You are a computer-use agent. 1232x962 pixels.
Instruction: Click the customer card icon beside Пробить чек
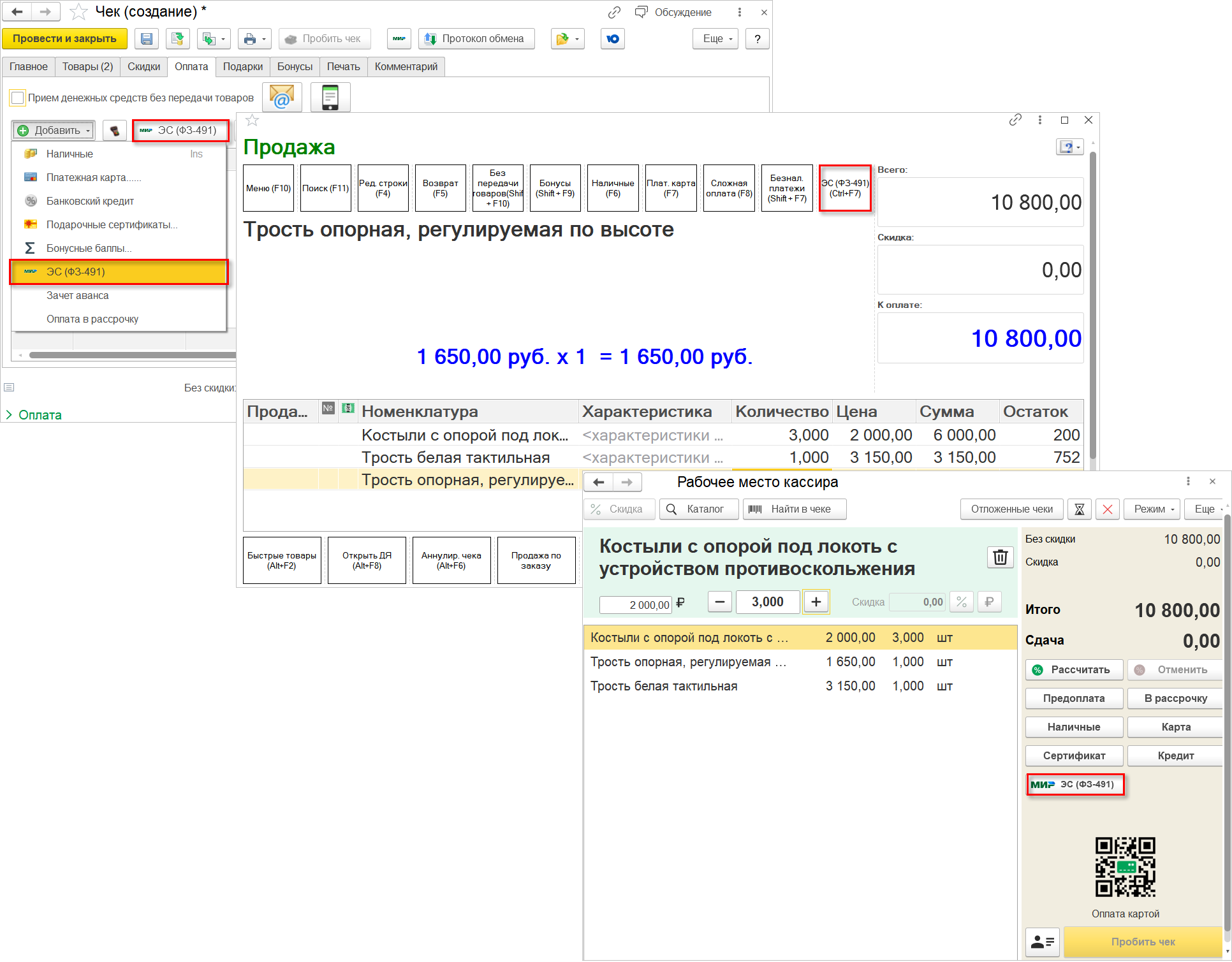(1042, 942)
